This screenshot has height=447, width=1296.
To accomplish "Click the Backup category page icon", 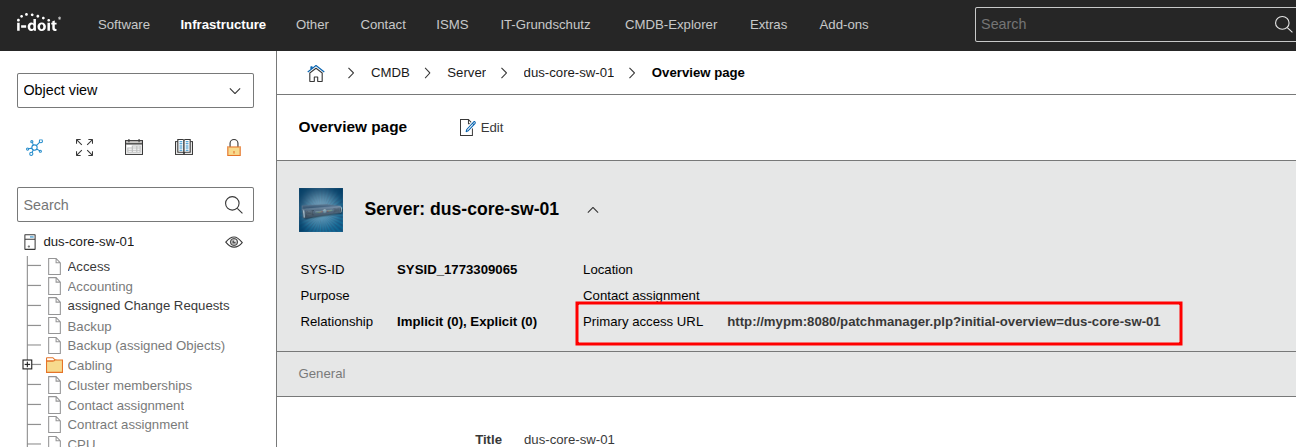I will click(54, 327).
